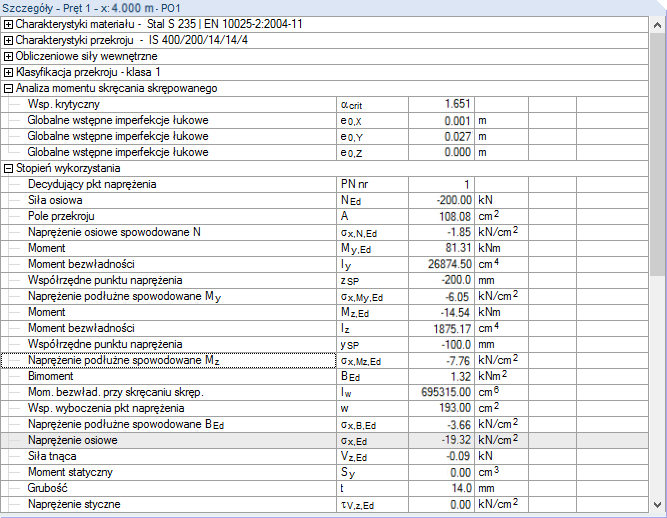Image resolution: width=667 pixels, height=518 pixels.
Task: Select the Moment statyczny row
Action: pyautogui.click(x=325, y=472)
